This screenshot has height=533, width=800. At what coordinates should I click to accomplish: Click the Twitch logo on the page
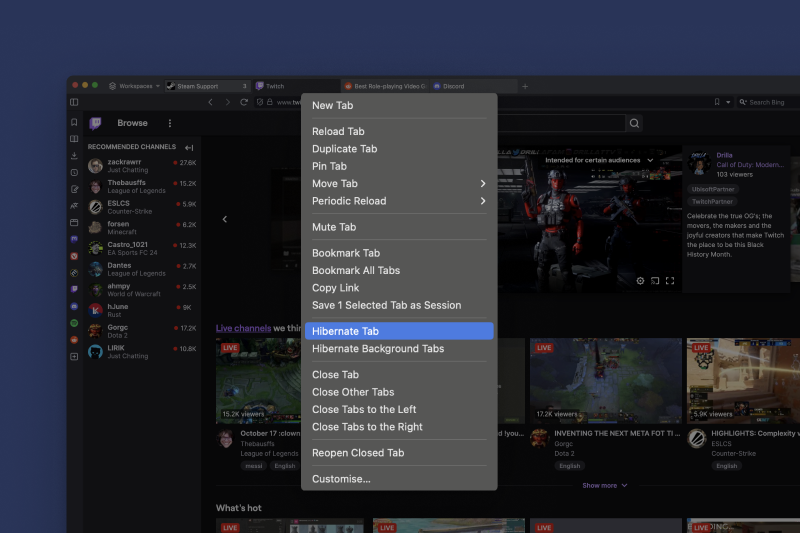coord(95,123)
